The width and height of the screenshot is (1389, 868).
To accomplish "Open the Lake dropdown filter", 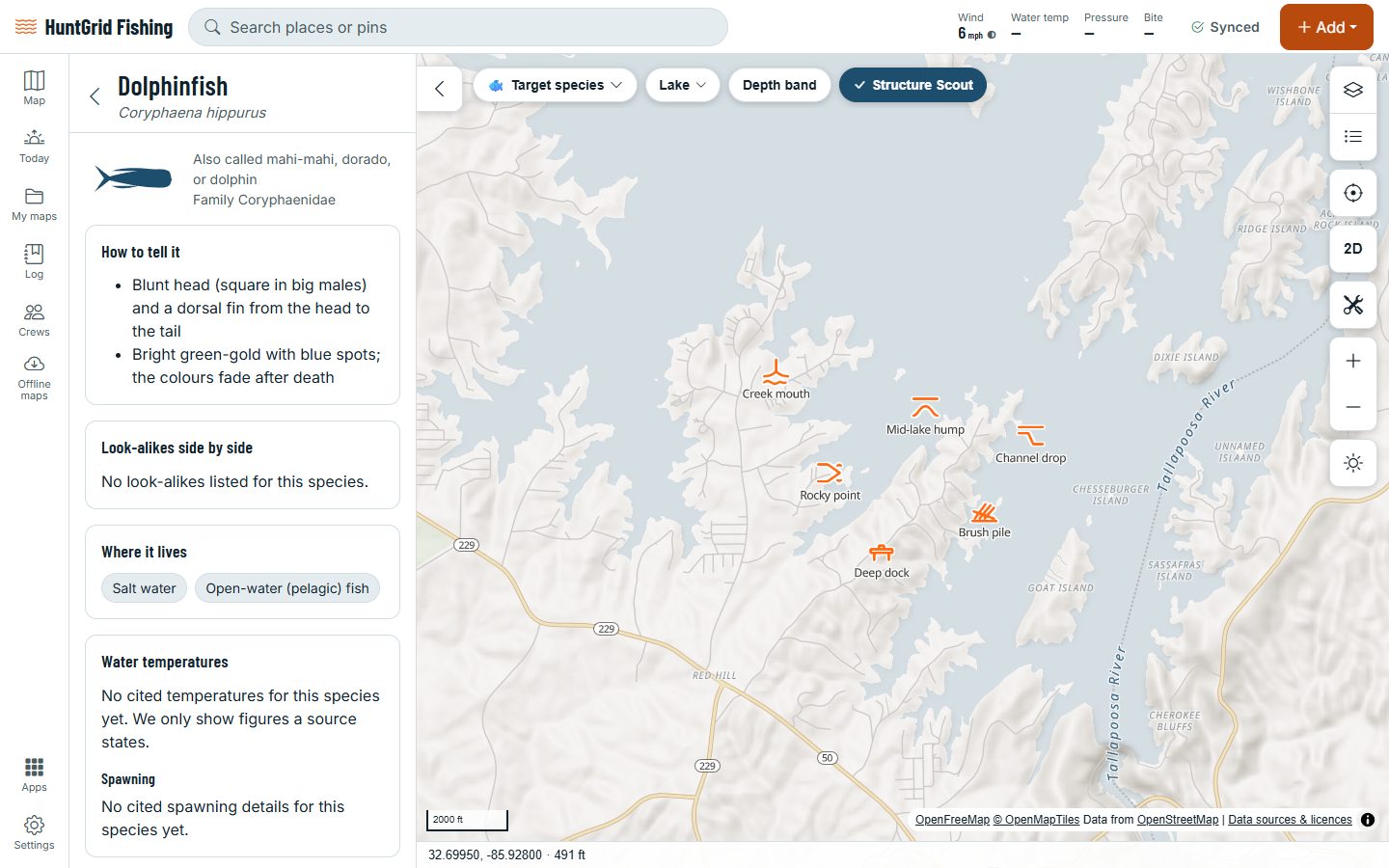I will (x=683, y=85).
